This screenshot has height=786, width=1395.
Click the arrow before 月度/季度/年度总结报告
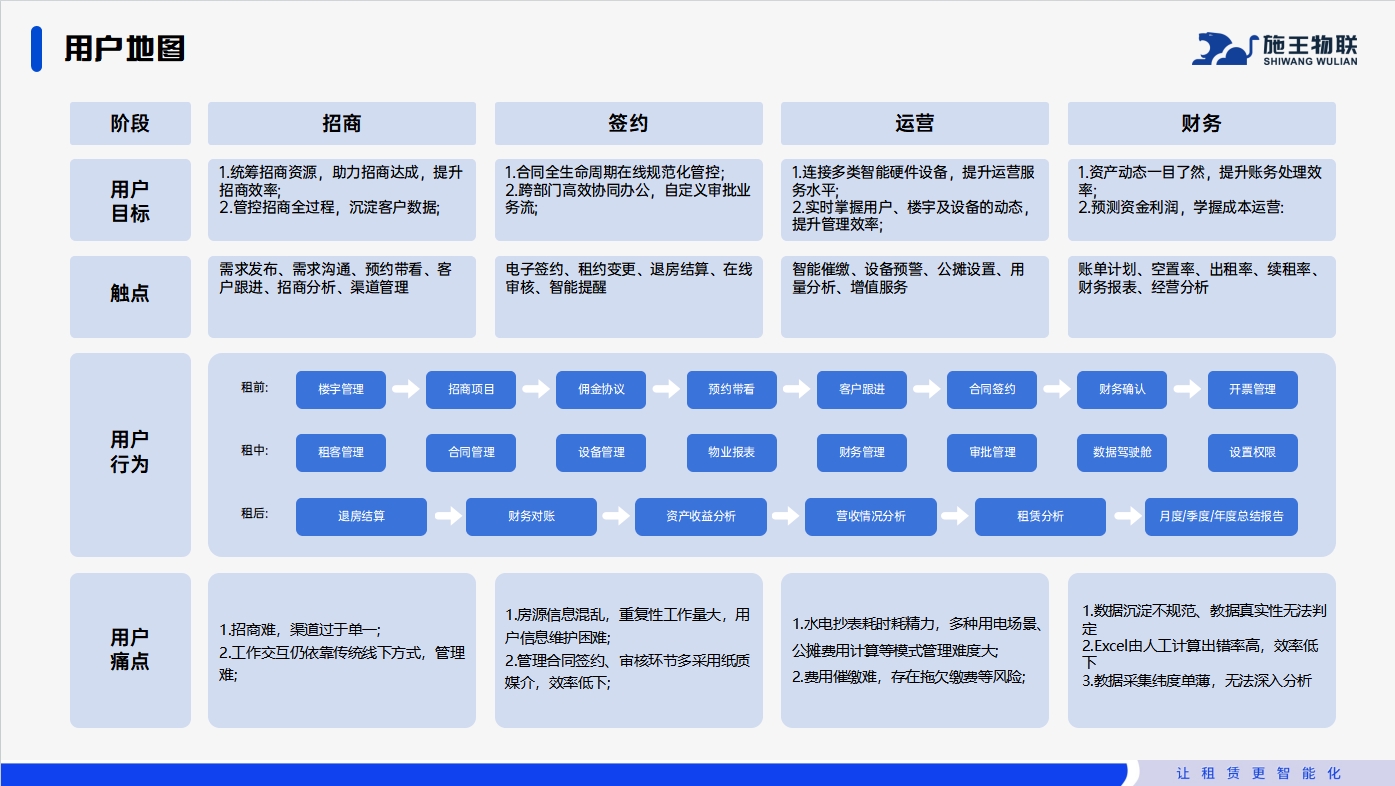(1127, 516)
